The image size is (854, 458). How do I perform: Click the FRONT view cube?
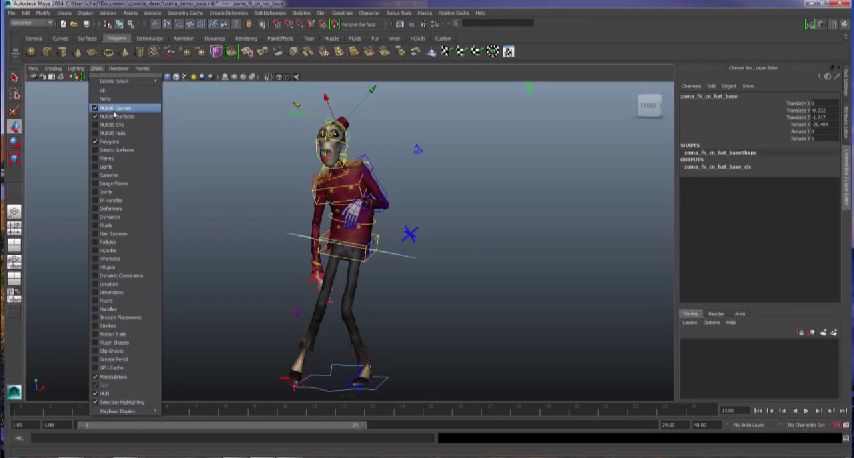coord(649,105)
